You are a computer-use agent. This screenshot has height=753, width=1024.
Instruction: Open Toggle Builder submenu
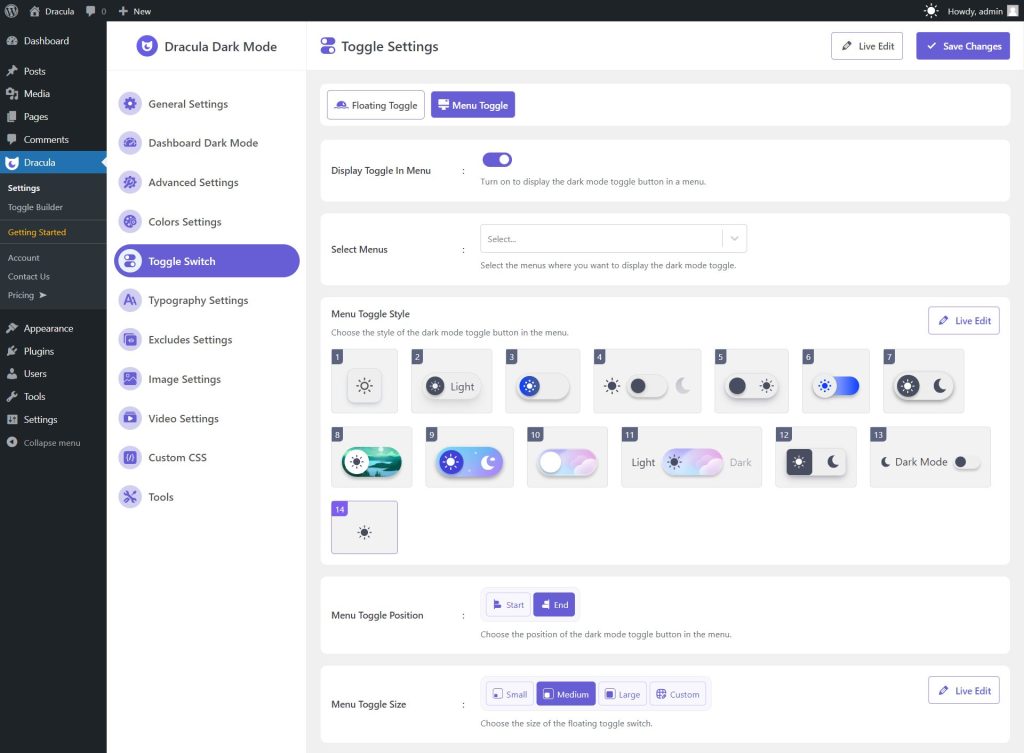[35, 207]
